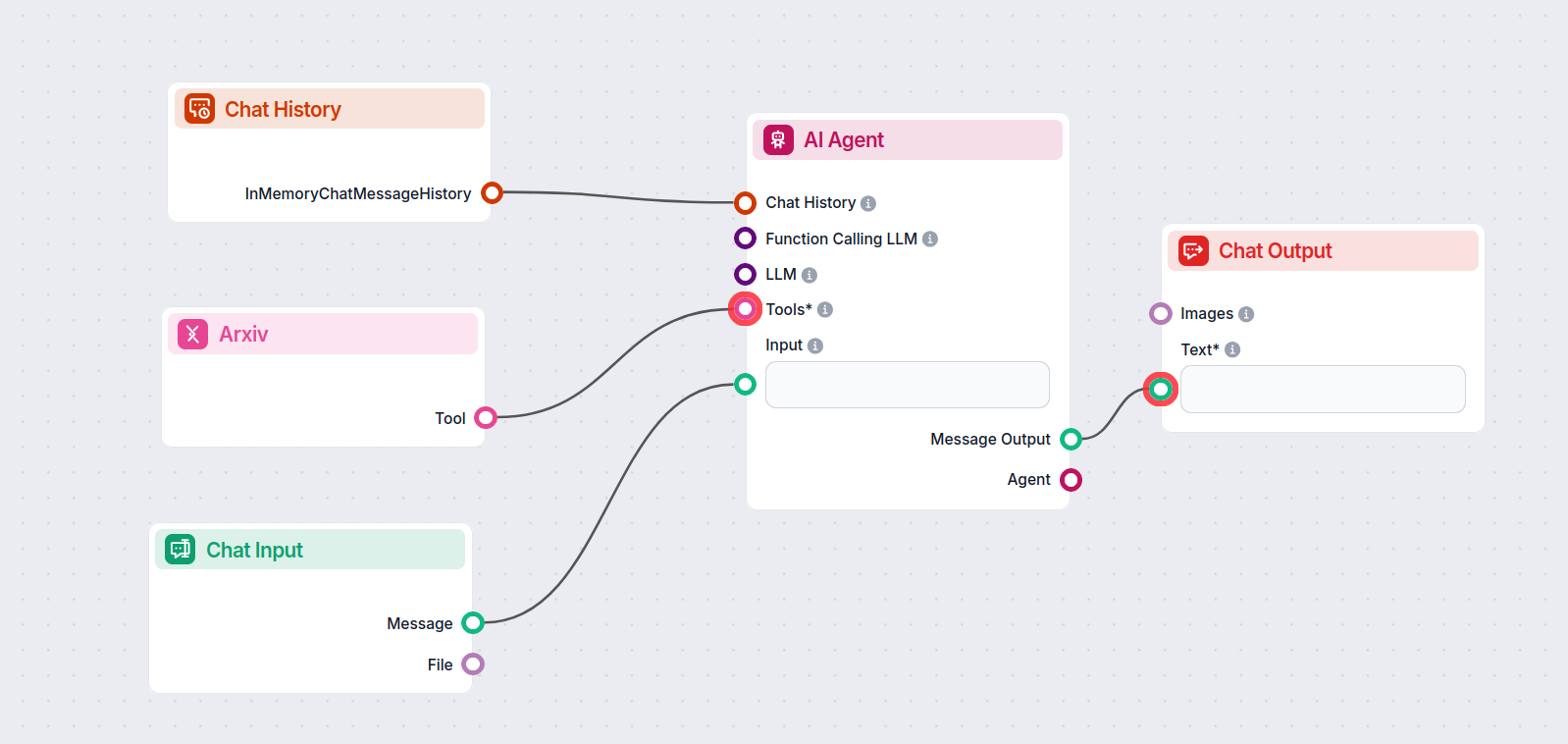Click the Input text field on AI Agent
The width and height of the screenshot is (1568, 744).
coord(906,385)
